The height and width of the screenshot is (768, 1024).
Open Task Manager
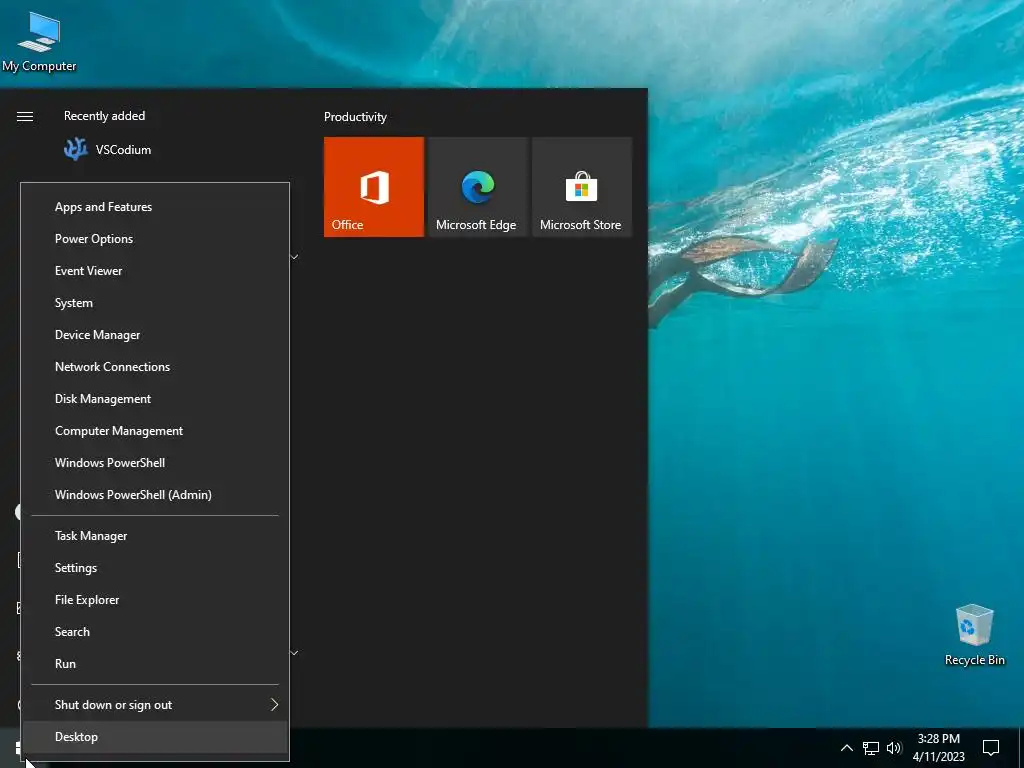(155, 536)
